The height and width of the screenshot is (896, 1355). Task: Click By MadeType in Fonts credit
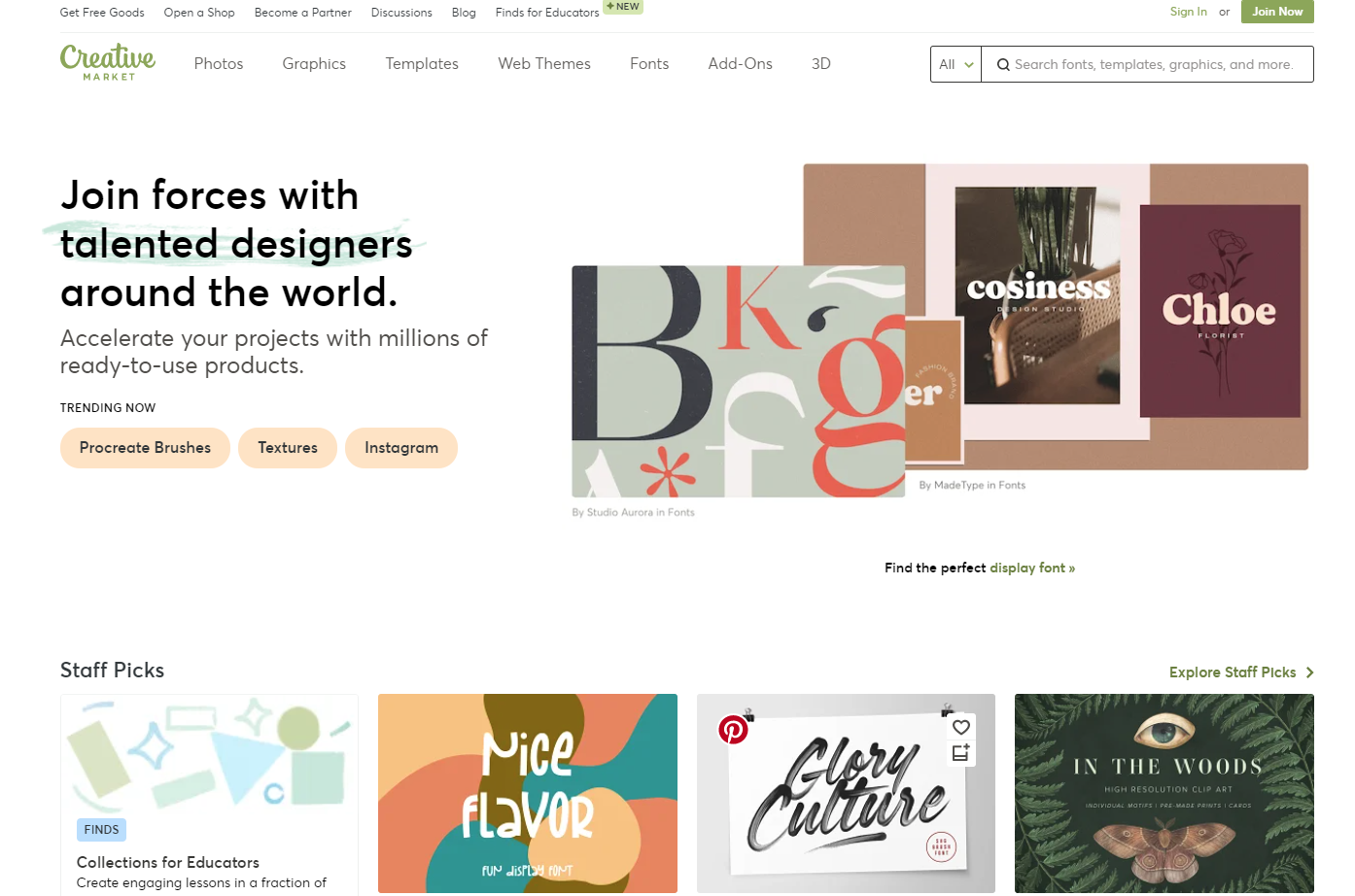coord(972,485)
